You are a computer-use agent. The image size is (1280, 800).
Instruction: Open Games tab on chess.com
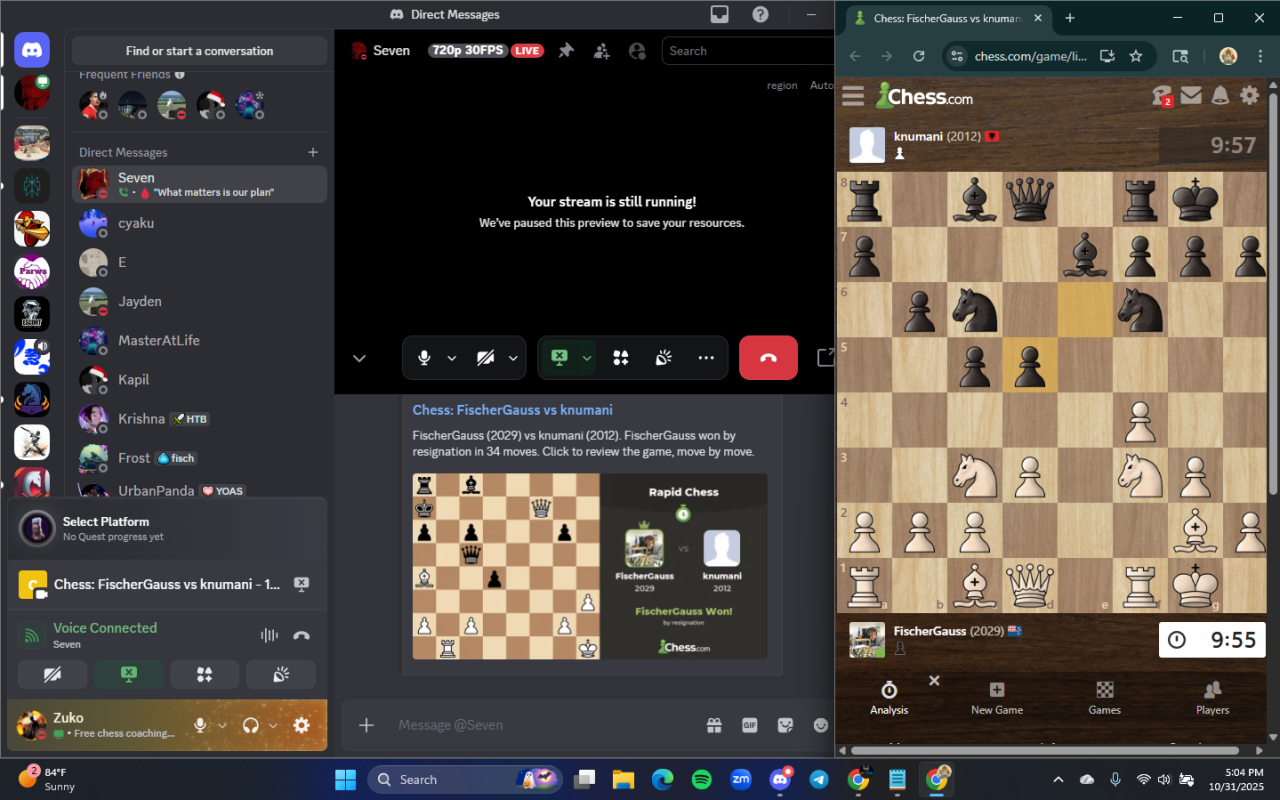[x=1105, y=698]
